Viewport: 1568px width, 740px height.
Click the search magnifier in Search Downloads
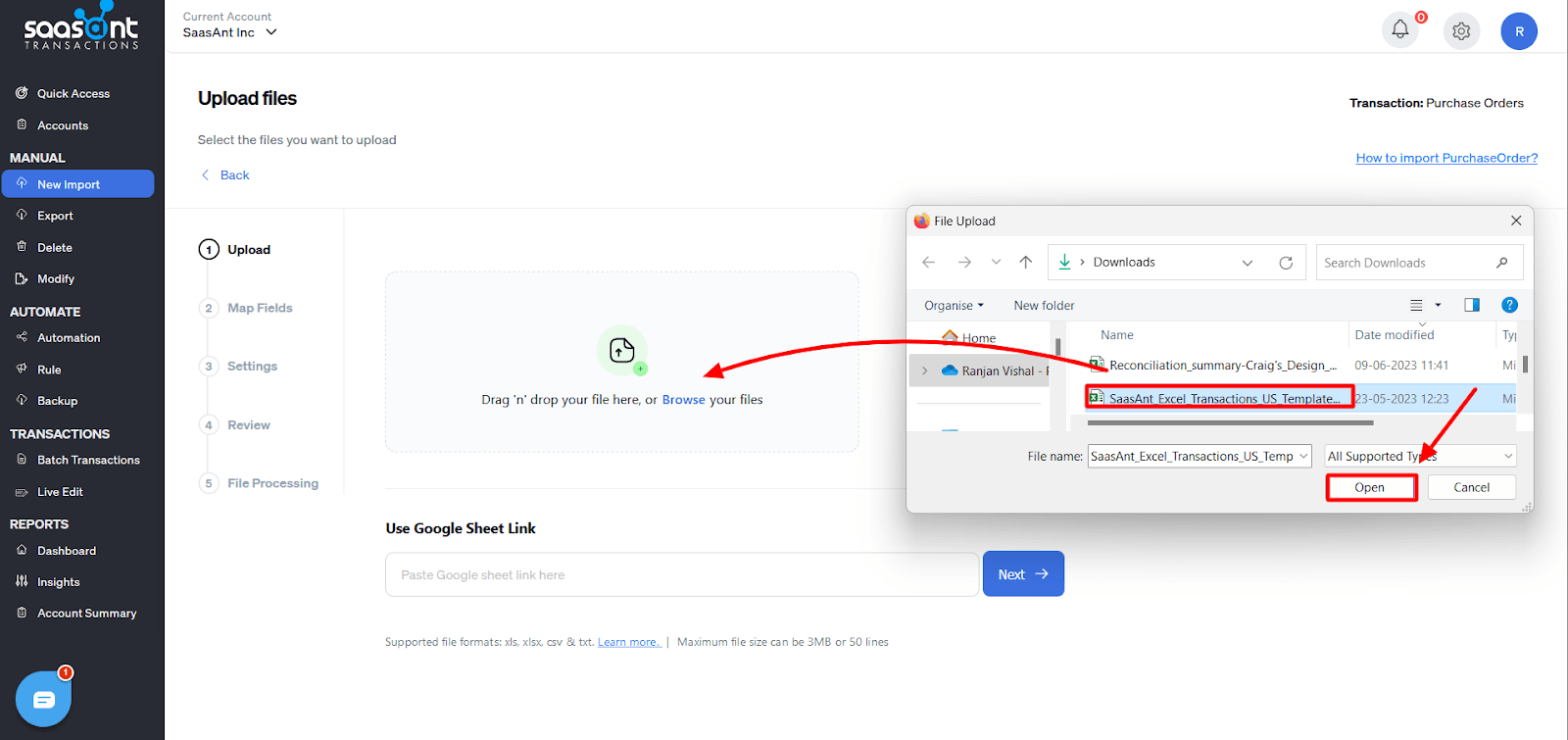click(1501, 263)
